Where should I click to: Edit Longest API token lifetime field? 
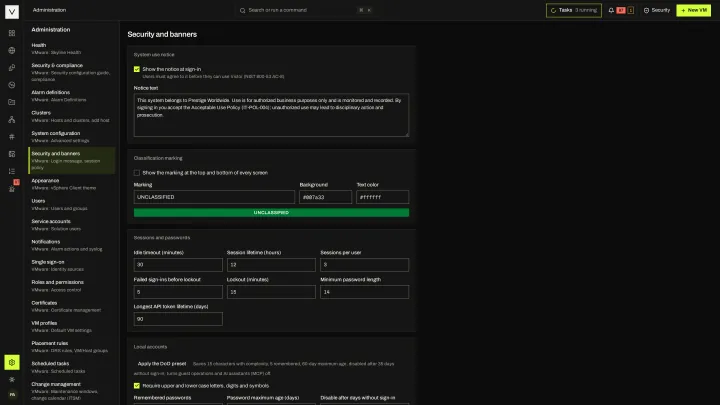[x=178, y=319]
